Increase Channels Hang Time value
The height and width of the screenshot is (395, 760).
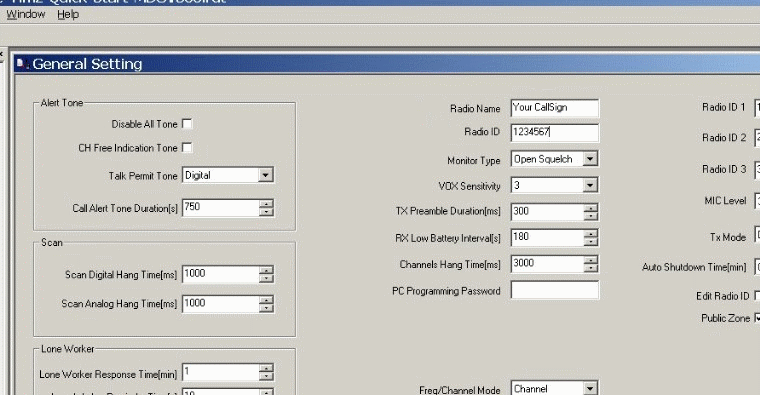point(590,259)
